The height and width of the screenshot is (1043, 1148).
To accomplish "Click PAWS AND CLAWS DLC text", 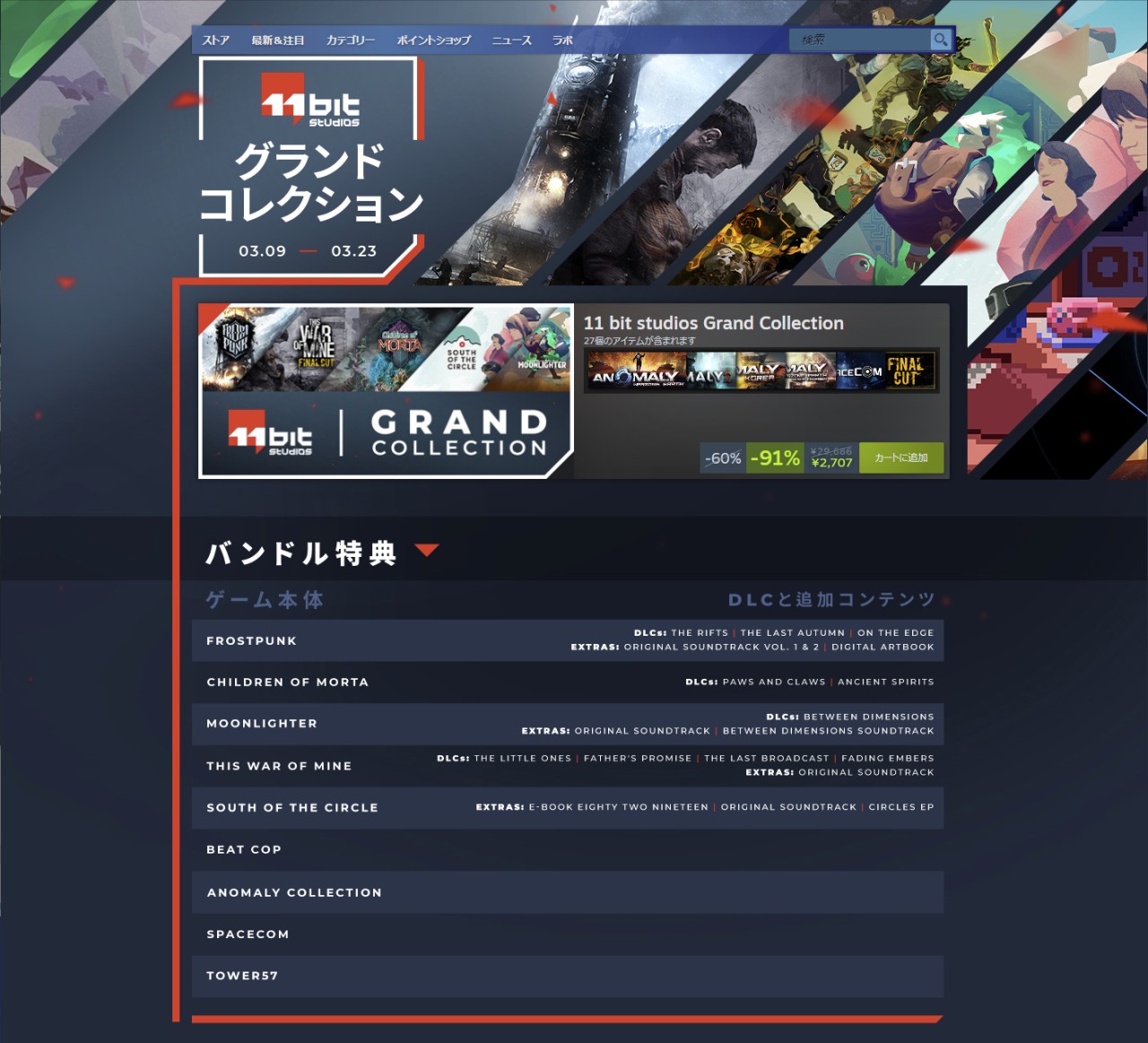I will (x=774, y=682).
